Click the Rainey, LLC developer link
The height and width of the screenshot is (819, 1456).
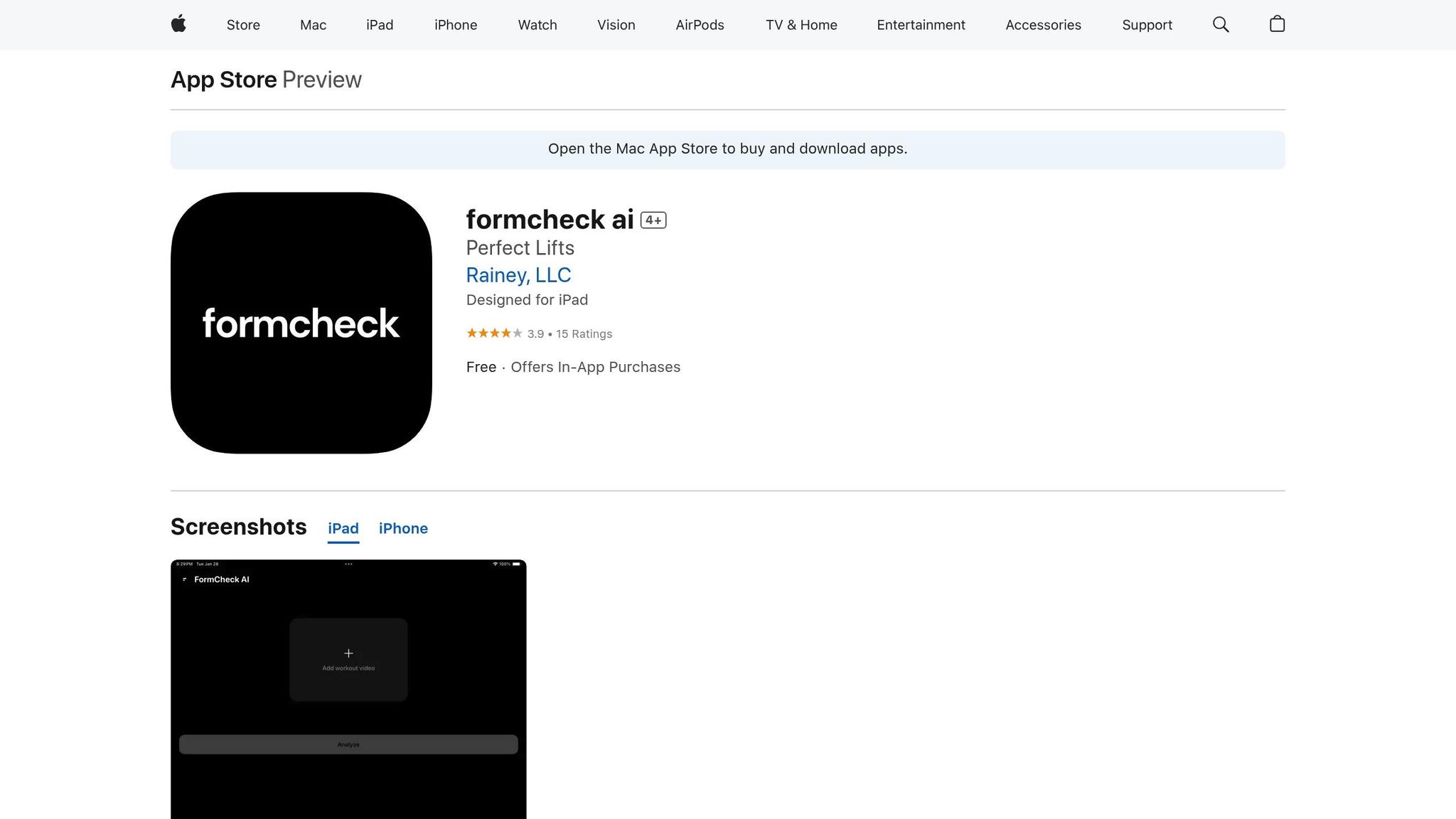[518, 275]
